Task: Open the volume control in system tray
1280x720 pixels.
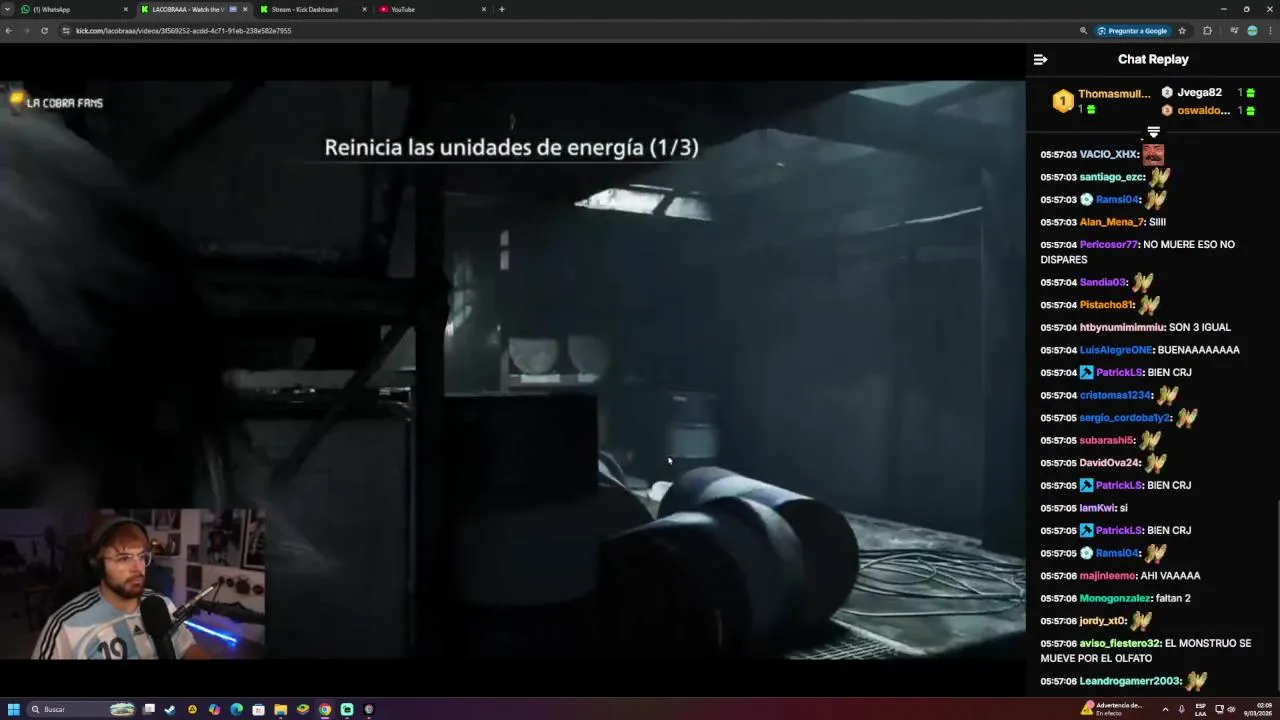Action: (x=1231, y=709)
